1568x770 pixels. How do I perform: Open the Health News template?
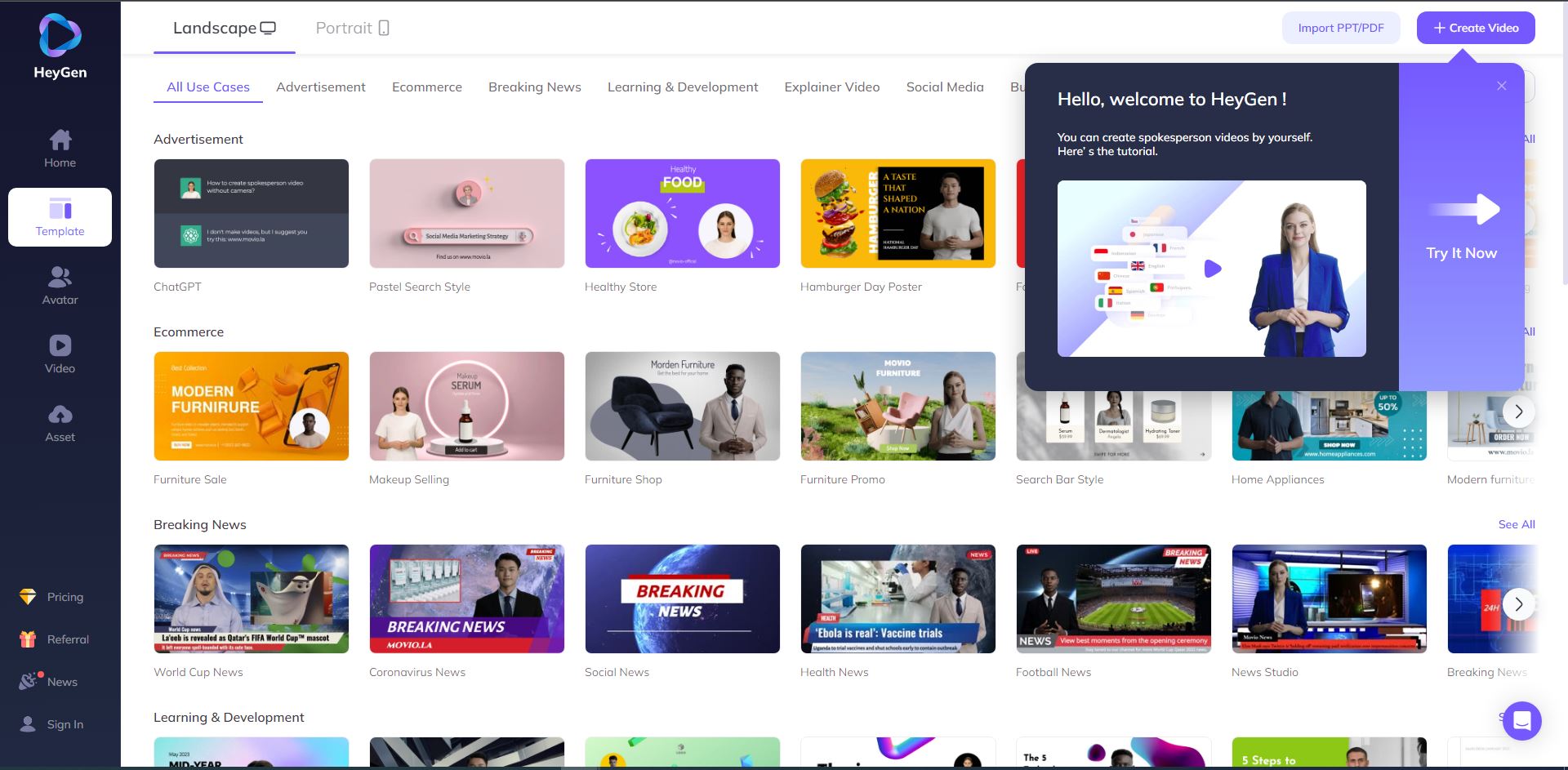898,599
